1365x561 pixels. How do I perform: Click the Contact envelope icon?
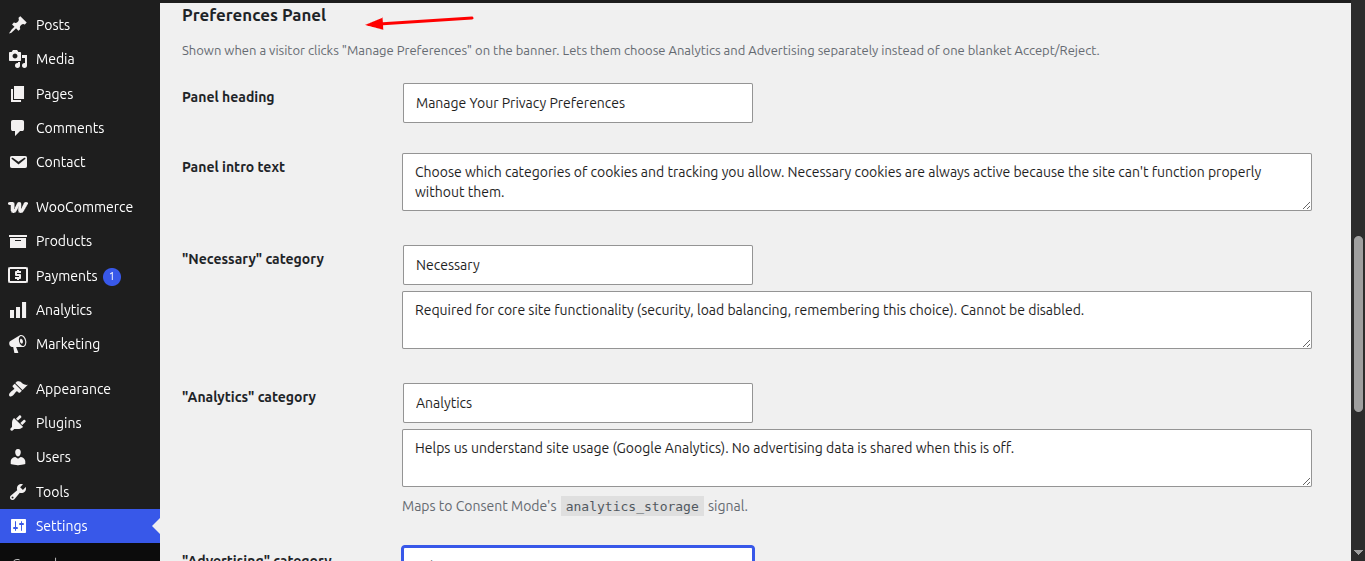18,162
